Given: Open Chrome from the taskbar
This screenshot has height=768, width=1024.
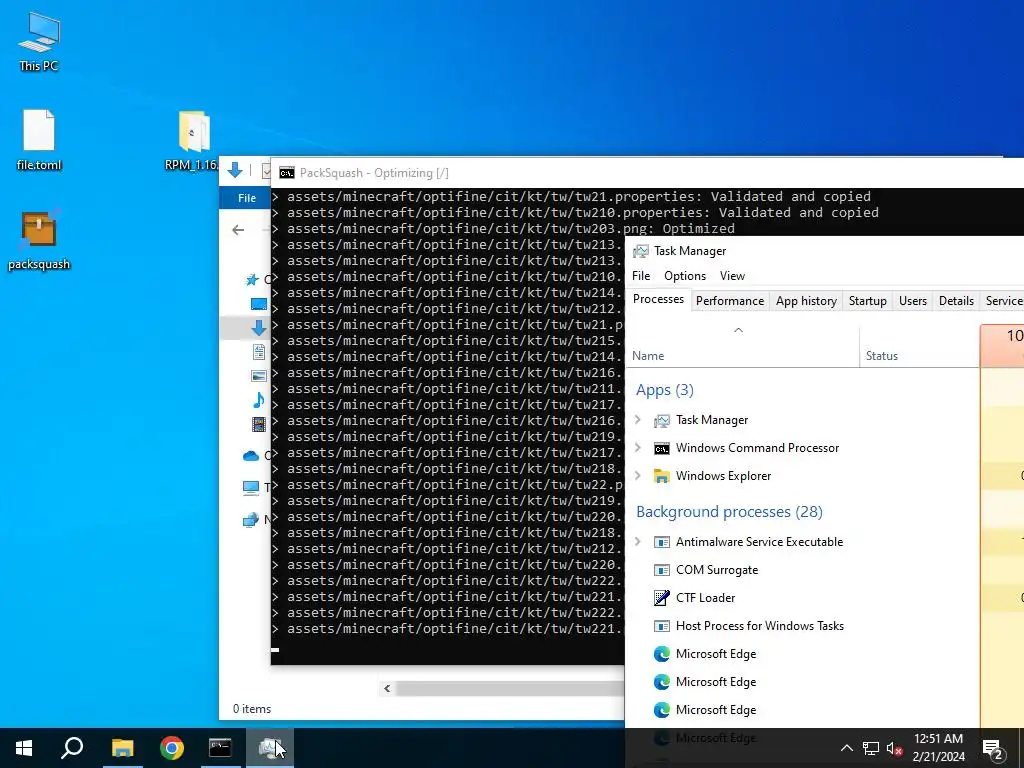Looking at the screenshot, I should pos(172,748).
